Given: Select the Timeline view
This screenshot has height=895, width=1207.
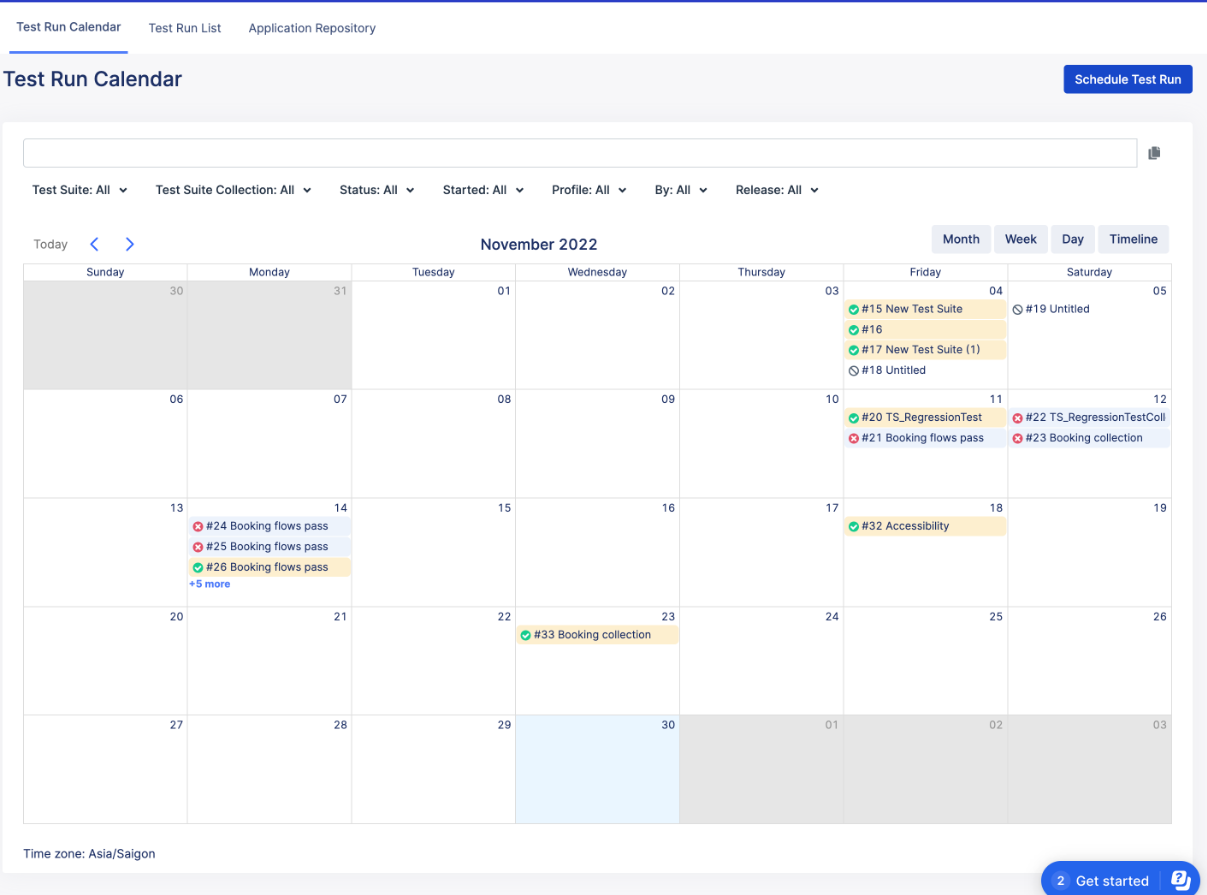Looking at the screenshot, I should point(1134,239).
